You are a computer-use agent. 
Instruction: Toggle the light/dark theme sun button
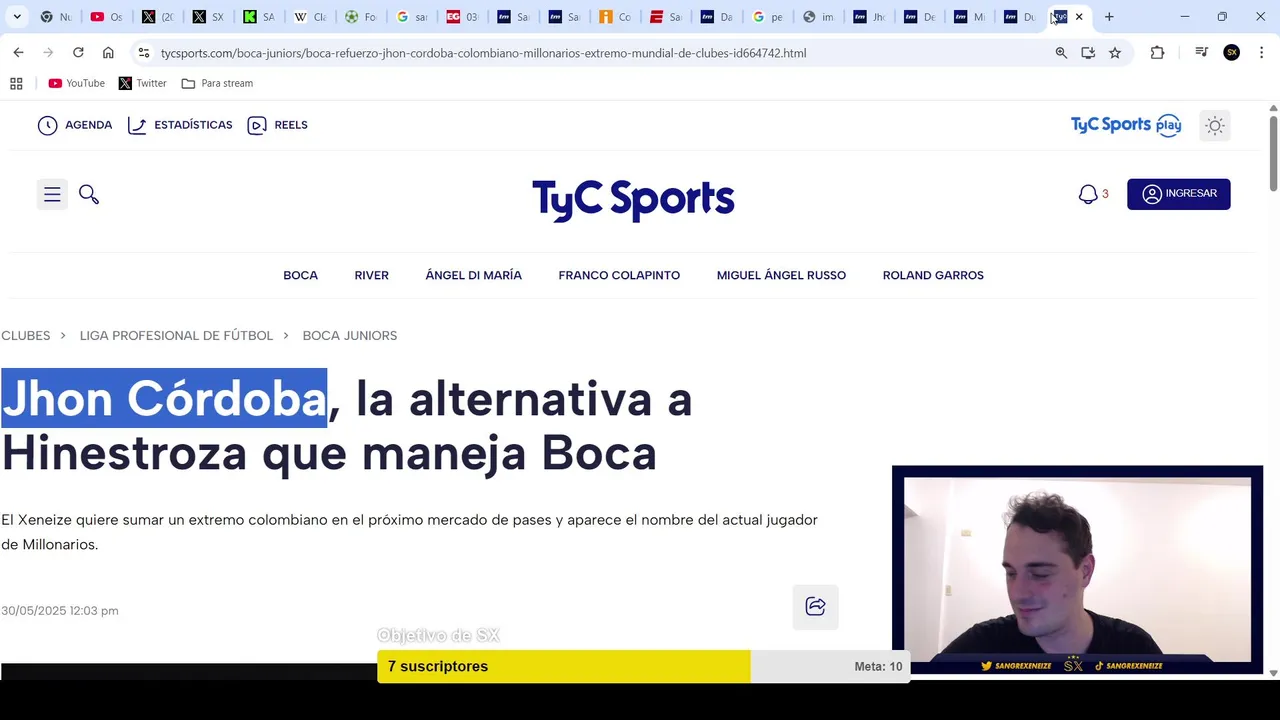click(x=1215, y=126)
